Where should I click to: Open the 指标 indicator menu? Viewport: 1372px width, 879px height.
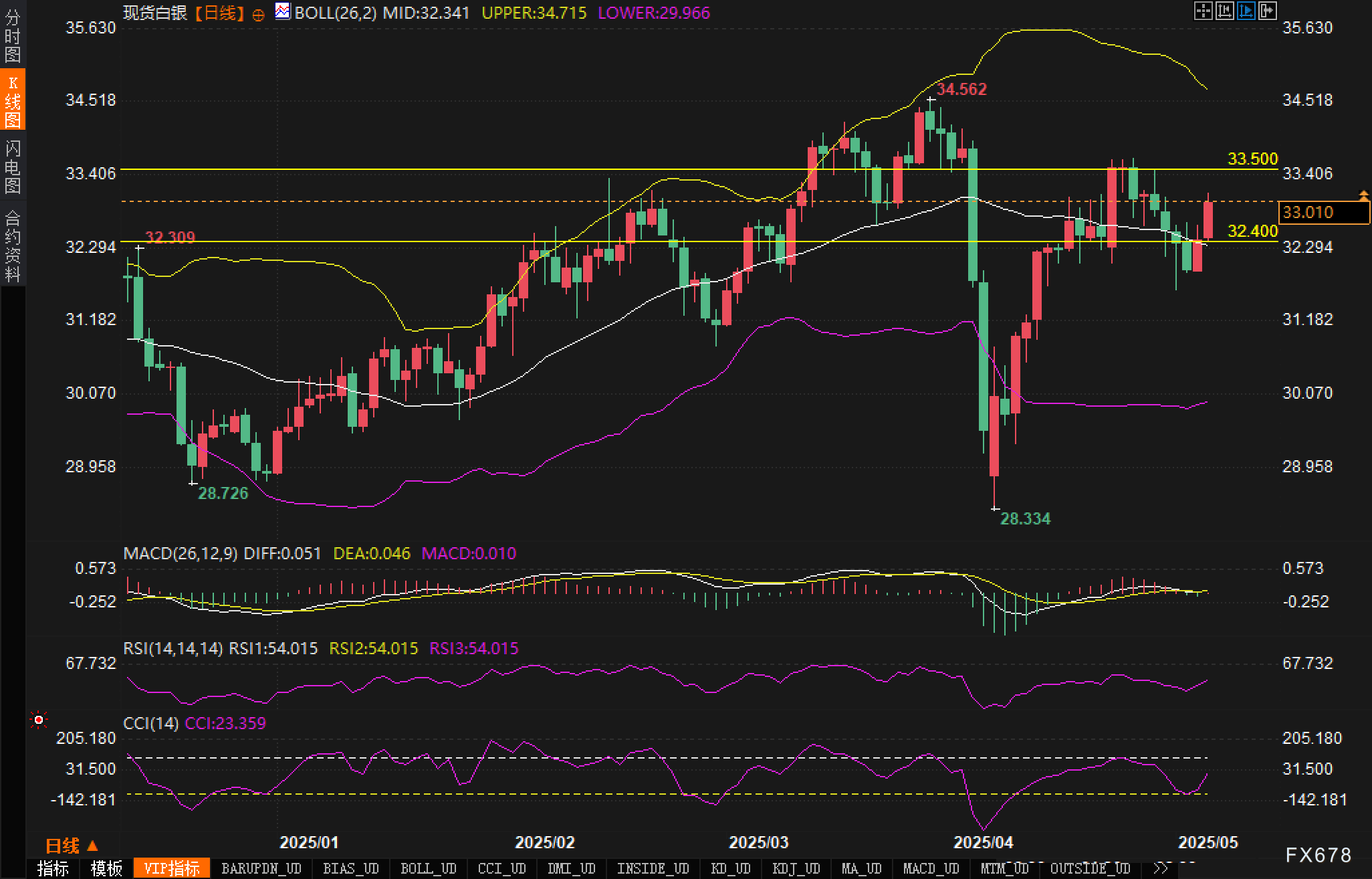click(53, 868)
